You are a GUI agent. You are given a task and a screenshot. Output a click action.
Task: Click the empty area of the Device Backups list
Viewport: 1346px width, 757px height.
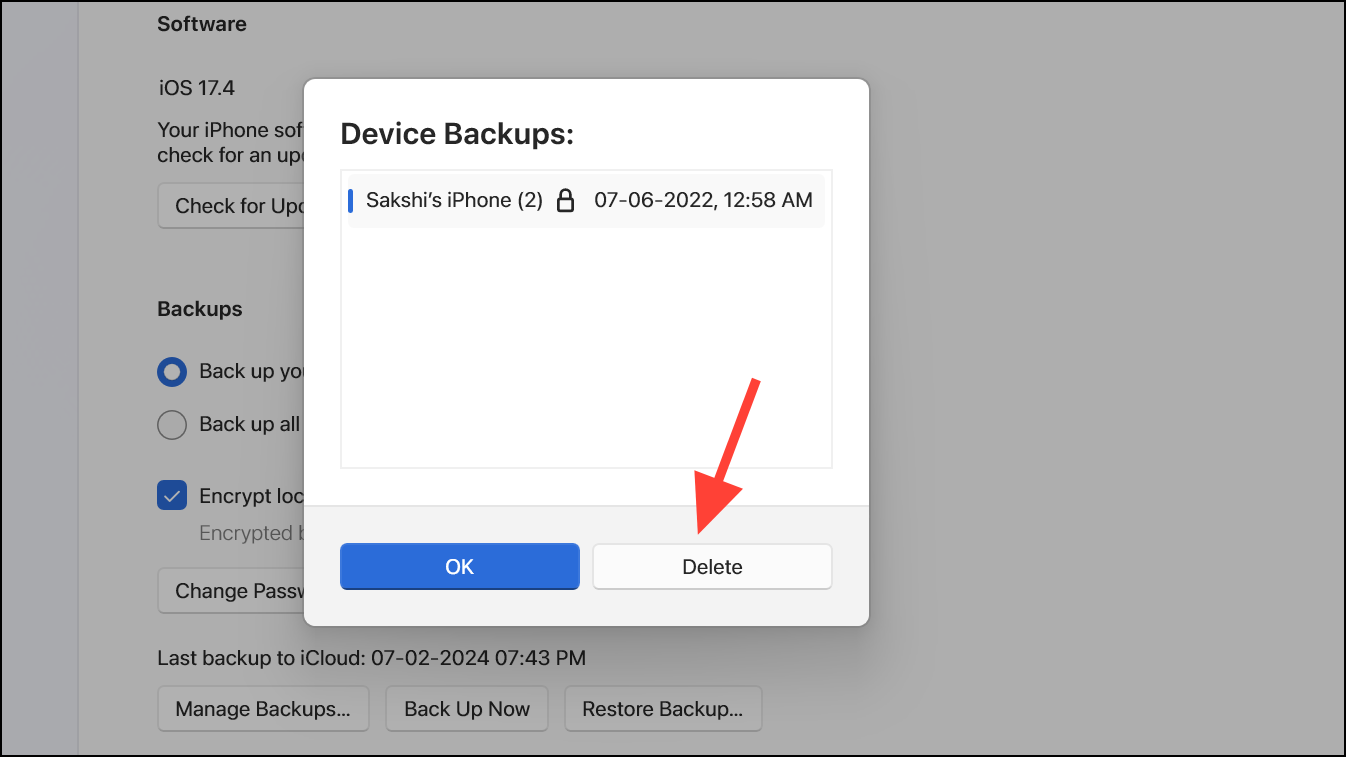586,350
